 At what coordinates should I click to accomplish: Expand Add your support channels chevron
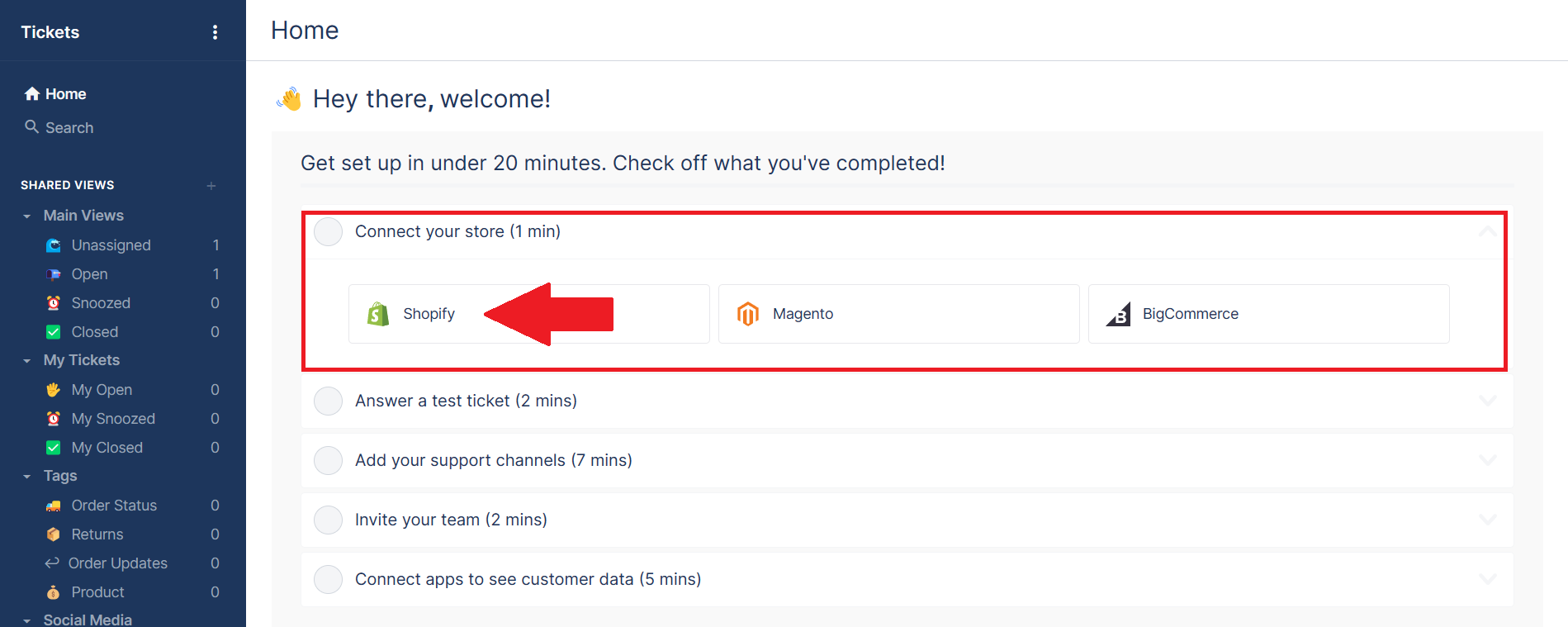coord(1488,460)
